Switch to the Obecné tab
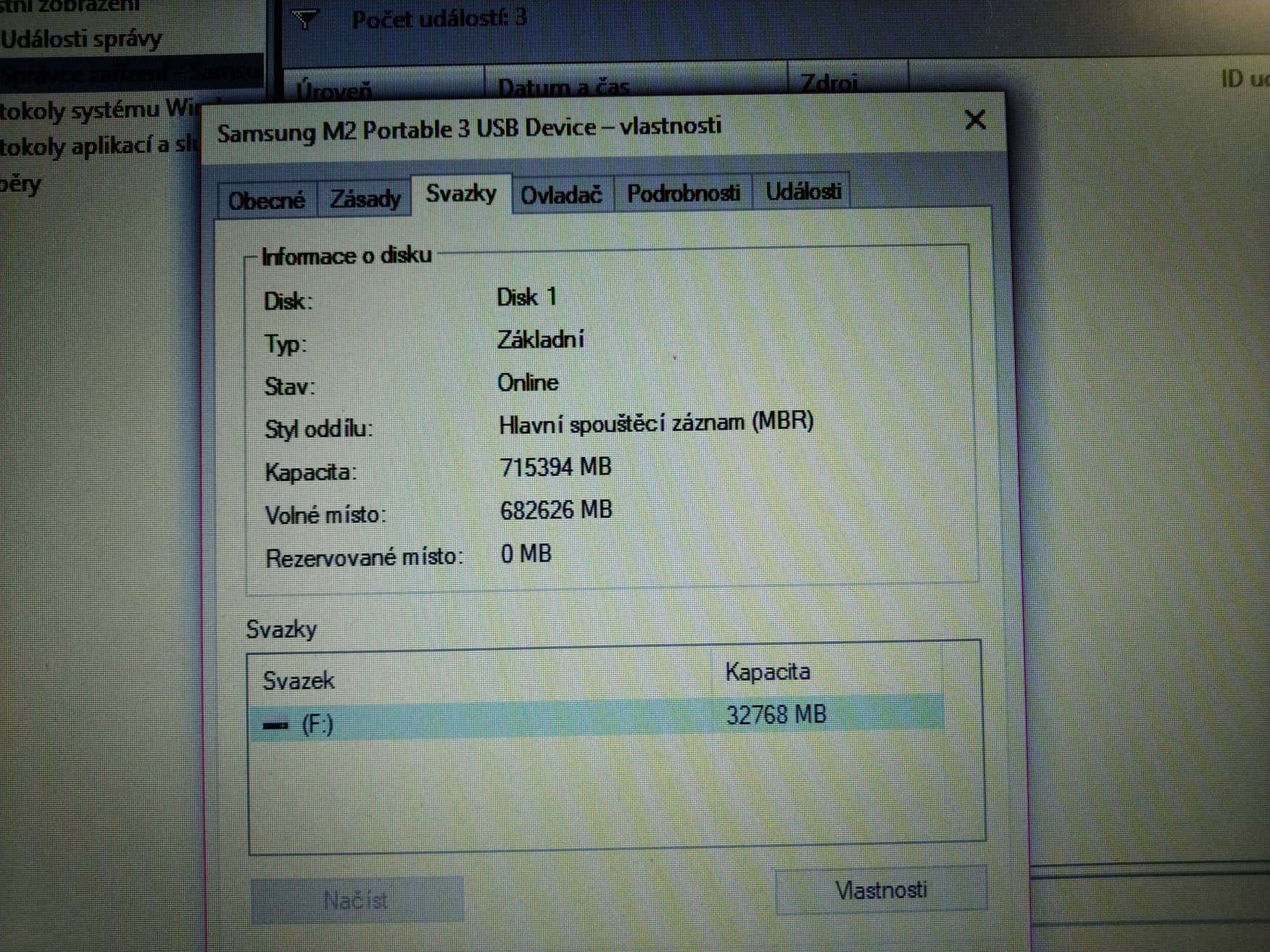The height and width of the screenshot is (952, 1270). point(267,199)
